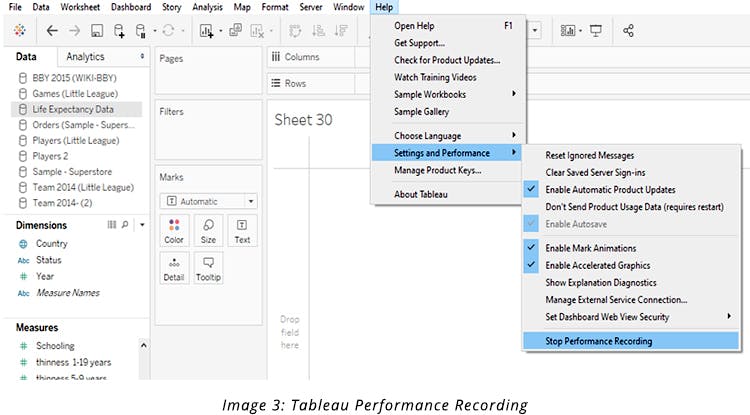Select the Schooling measure

click(x=55, y=346)
